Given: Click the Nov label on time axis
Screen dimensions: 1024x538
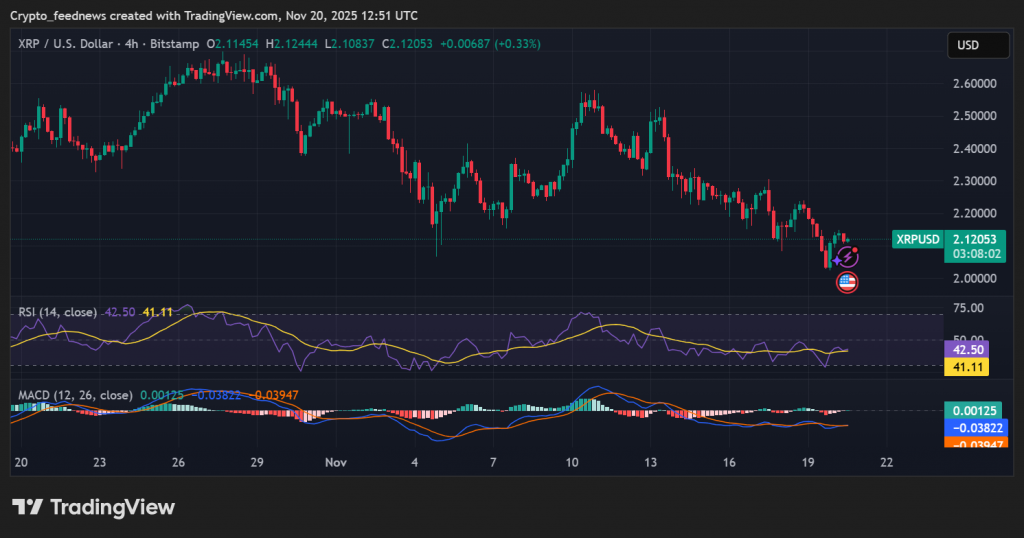Looking at the screenshot, I should (337, 464).
